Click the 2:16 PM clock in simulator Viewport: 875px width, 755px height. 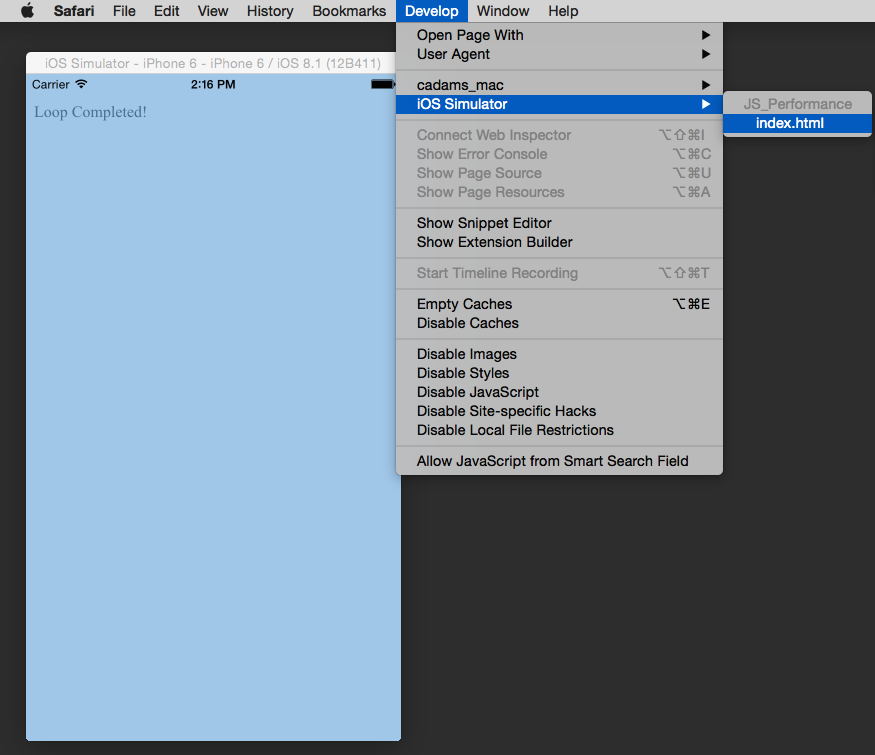point(213,85)
